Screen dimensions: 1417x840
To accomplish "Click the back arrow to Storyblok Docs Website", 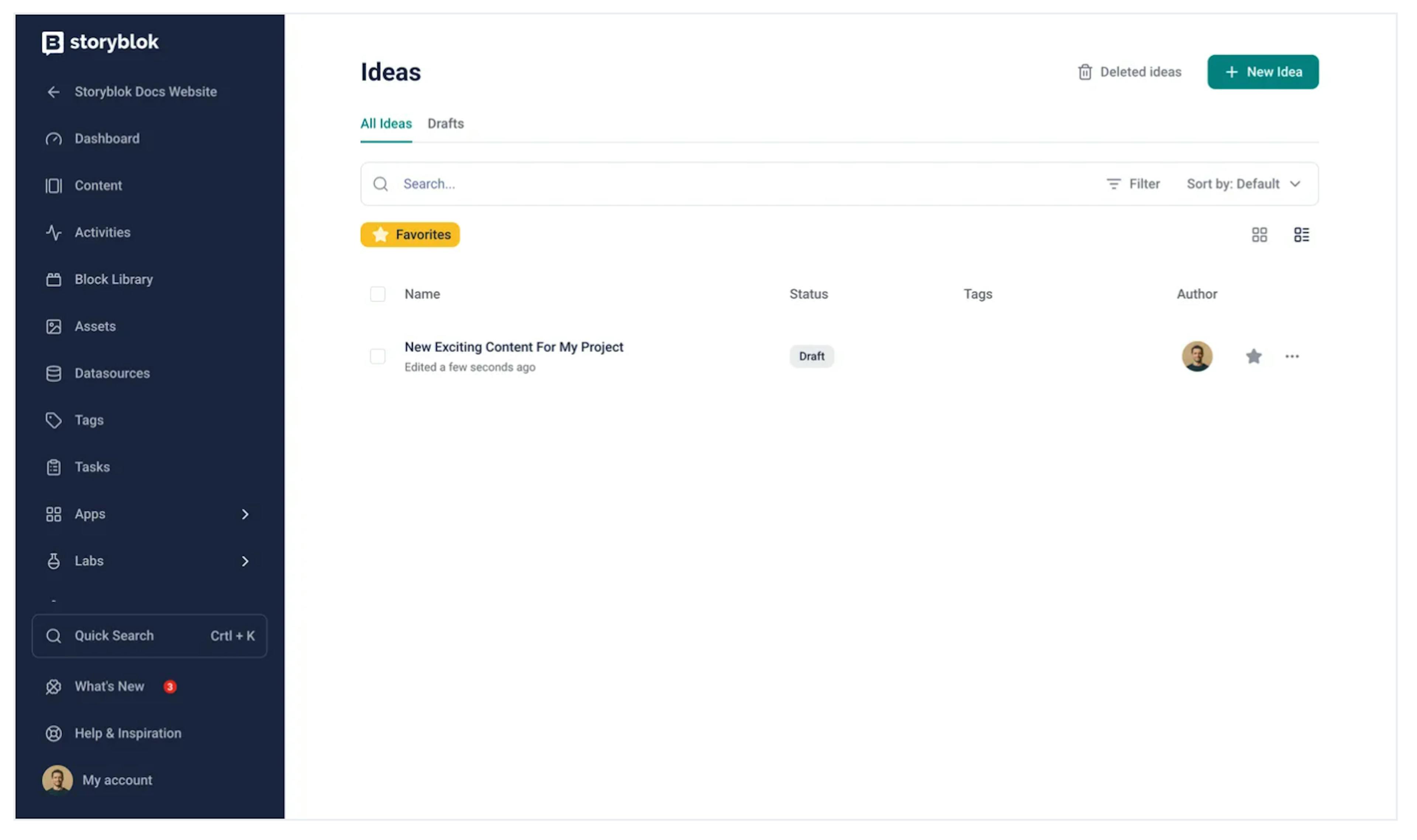I will (x=54, y=92).
